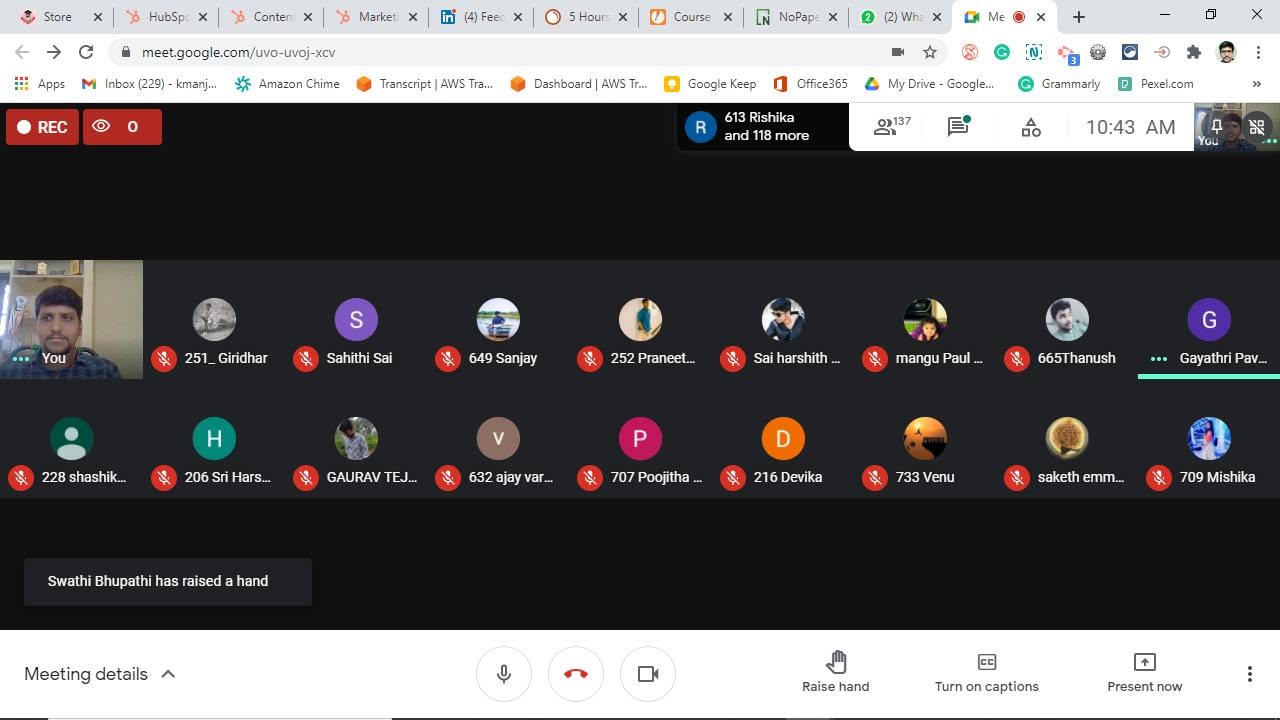
Task: Select the Gayathri Pav... participant avatar
Action: point(1209,320)
